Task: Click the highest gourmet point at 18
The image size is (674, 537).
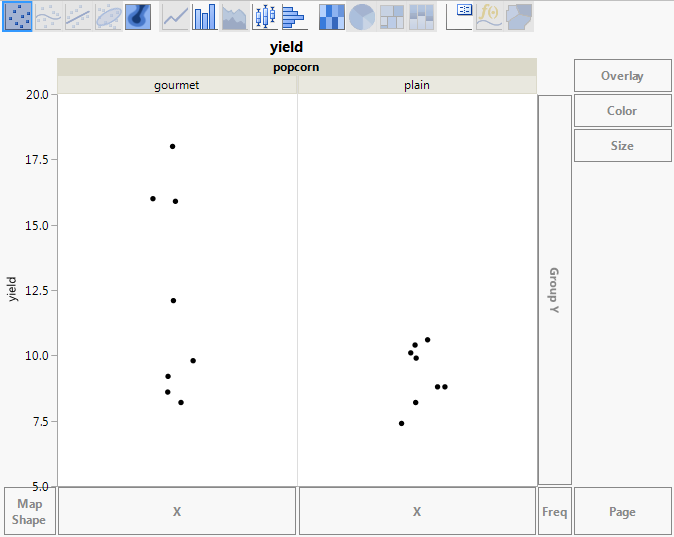Action: [x=172, y=147]
